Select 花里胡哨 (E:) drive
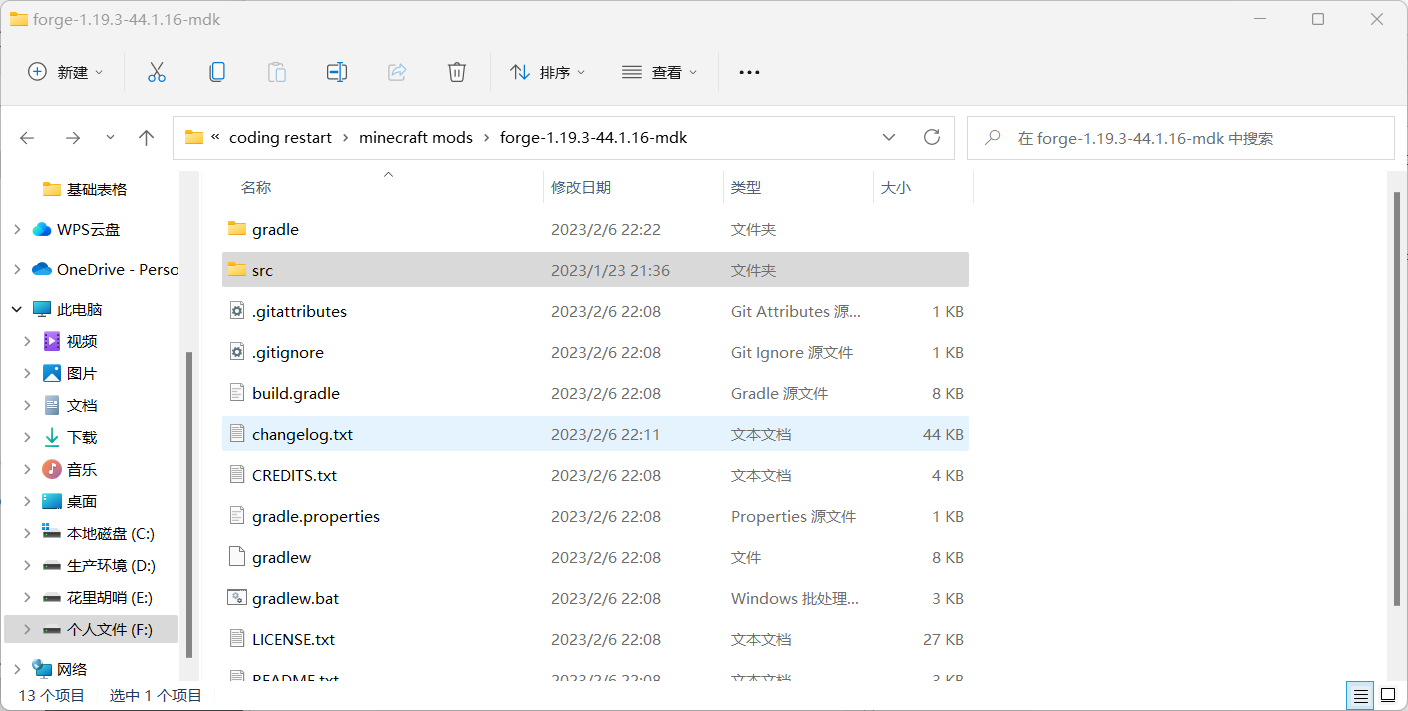The height and width of the screenshot is (711, 1408). tap(110, 597)
